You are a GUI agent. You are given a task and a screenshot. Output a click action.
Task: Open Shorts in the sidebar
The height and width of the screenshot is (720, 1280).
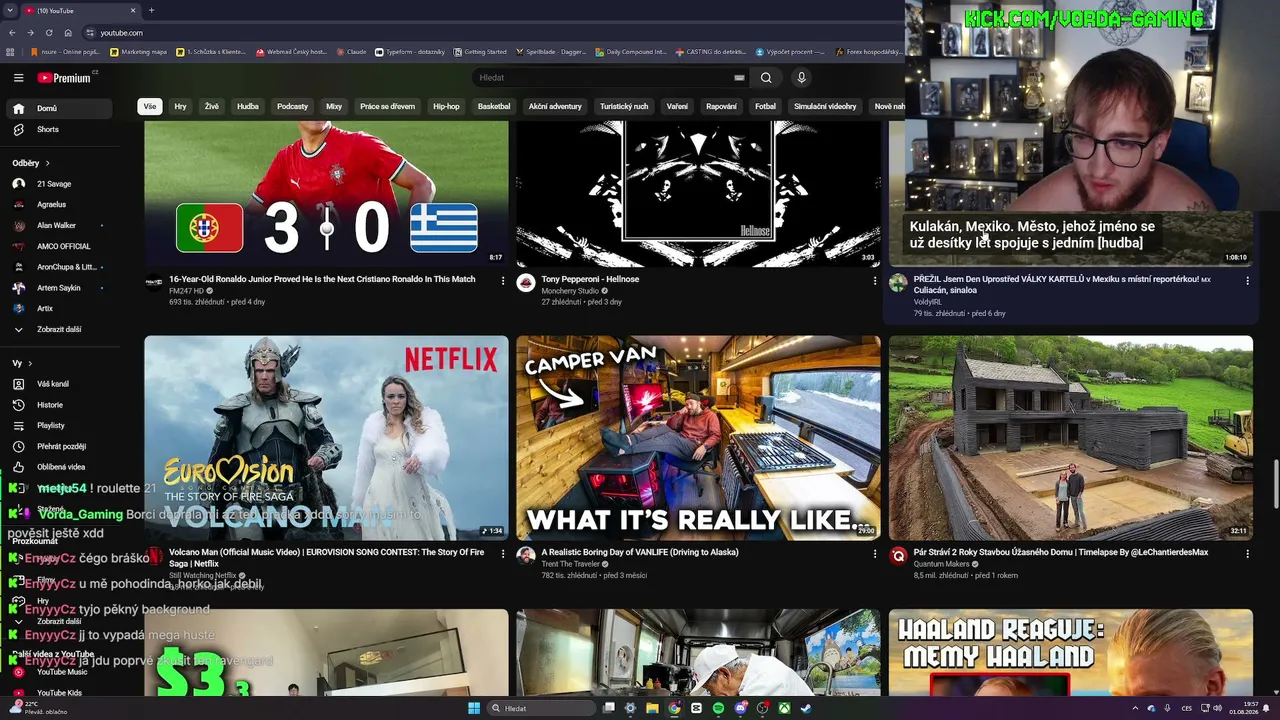61,129
